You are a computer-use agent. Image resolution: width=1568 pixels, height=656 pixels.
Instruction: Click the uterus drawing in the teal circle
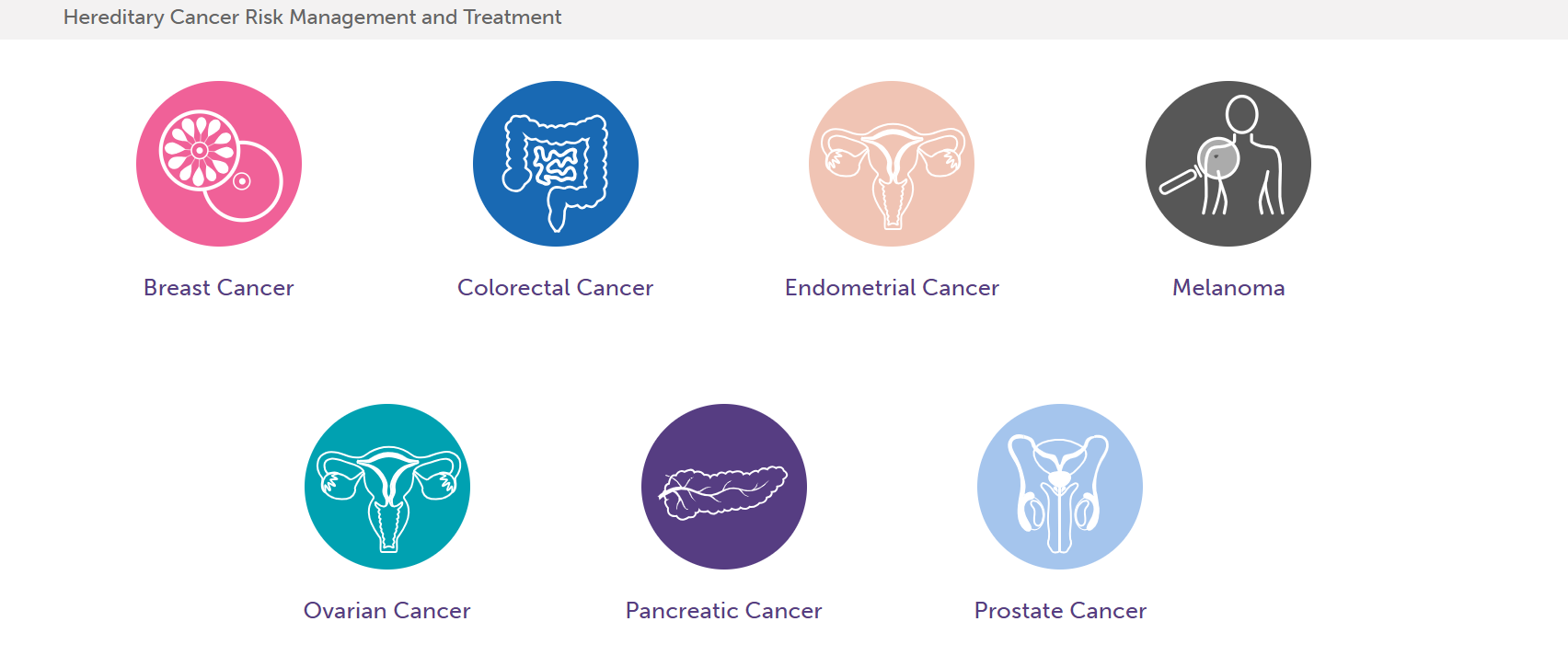386,486
